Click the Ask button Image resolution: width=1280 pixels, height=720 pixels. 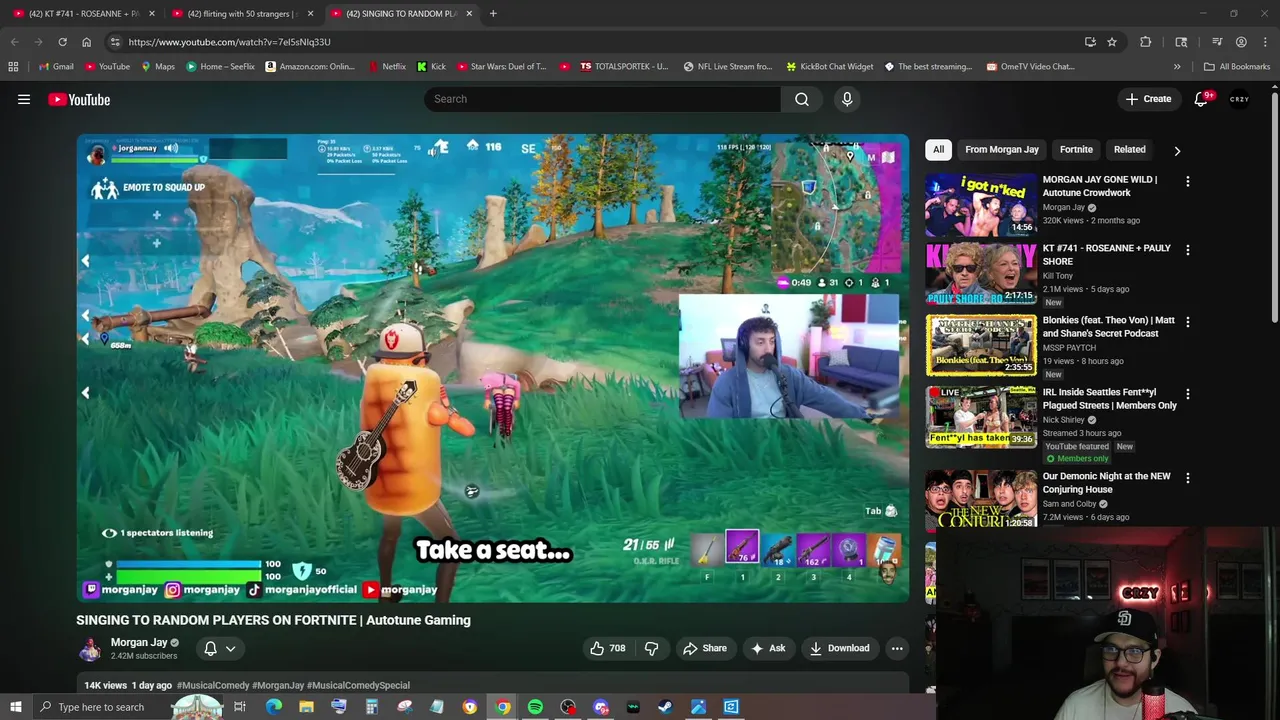tap(767, 648)
